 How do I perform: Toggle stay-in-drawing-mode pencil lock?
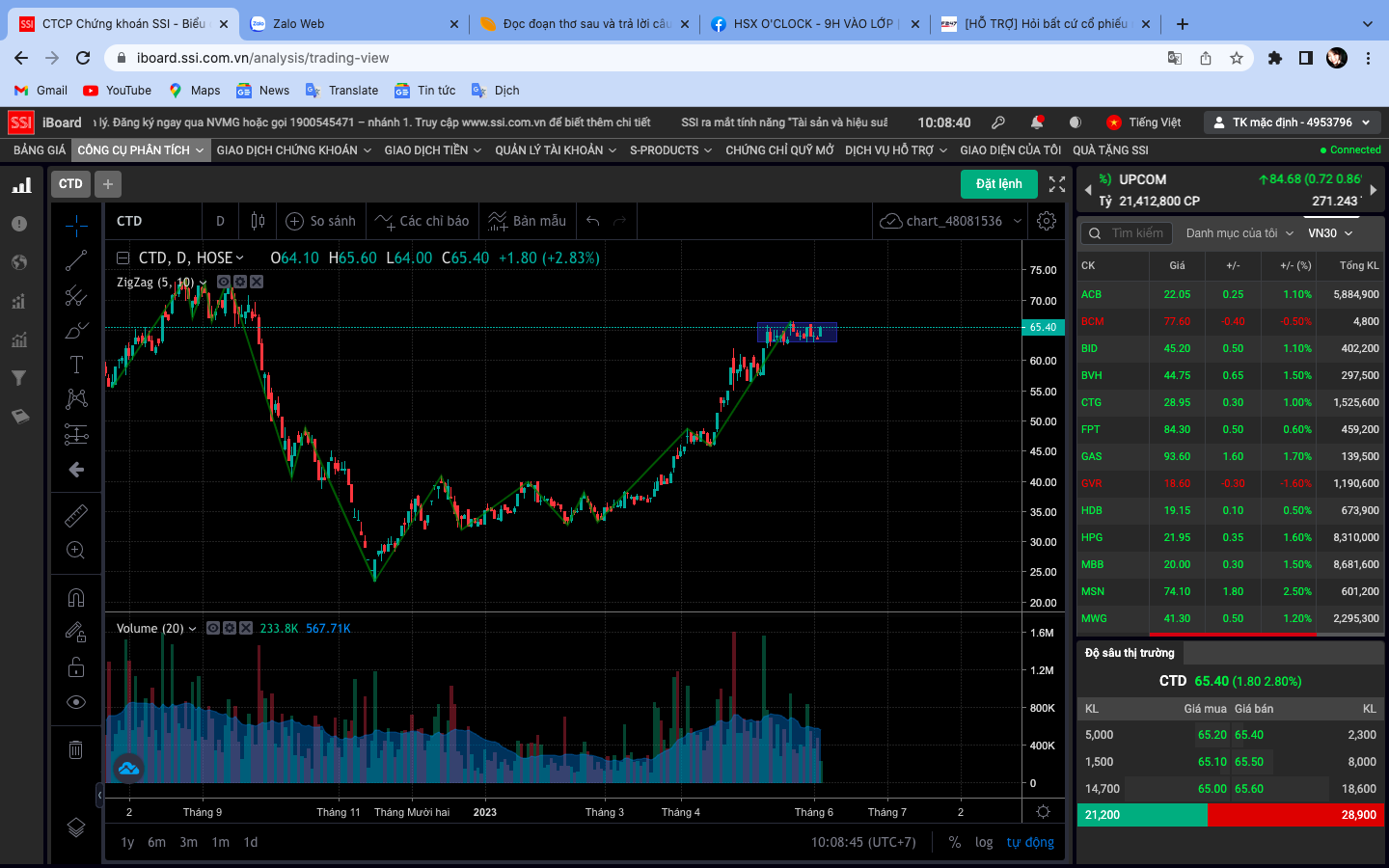[76, 633]
